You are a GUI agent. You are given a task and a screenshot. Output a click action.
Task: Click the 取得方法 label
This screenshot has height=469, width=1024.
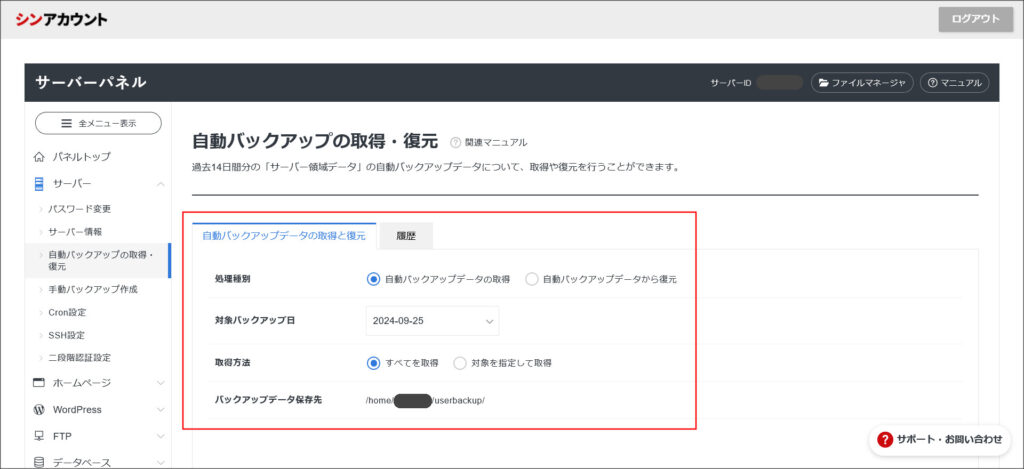(x=232, y=363)
